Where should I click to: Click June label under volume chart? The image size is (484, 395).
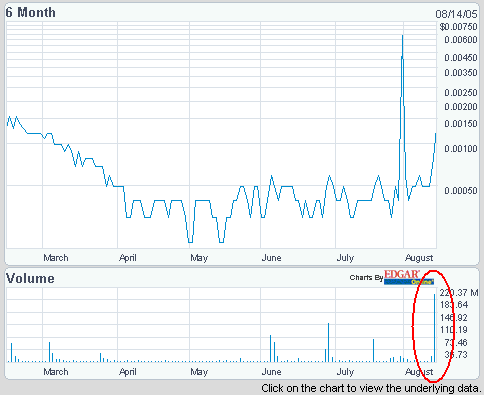coord(271,372)
